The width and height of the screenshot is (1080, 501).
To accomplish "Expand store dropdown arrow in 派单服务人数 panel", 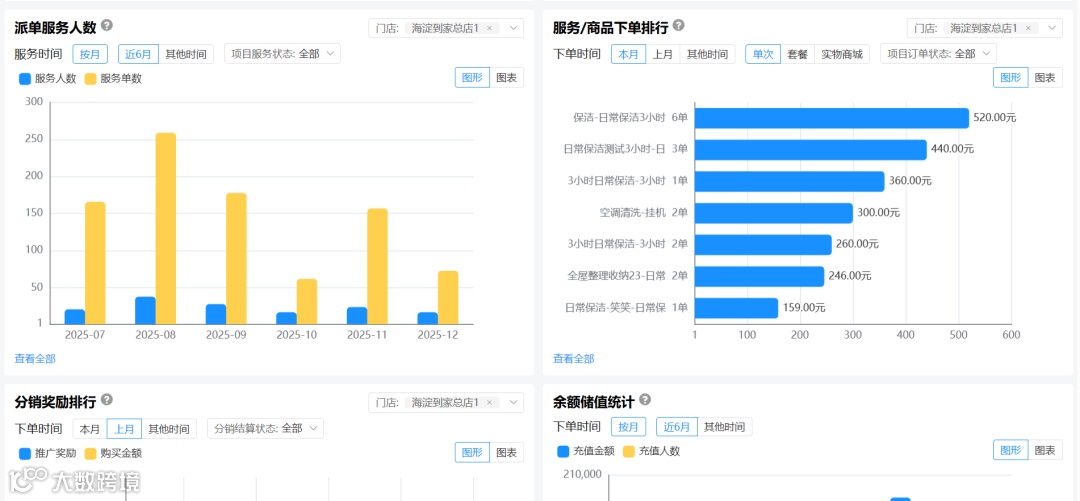I will tap(512, 28).
